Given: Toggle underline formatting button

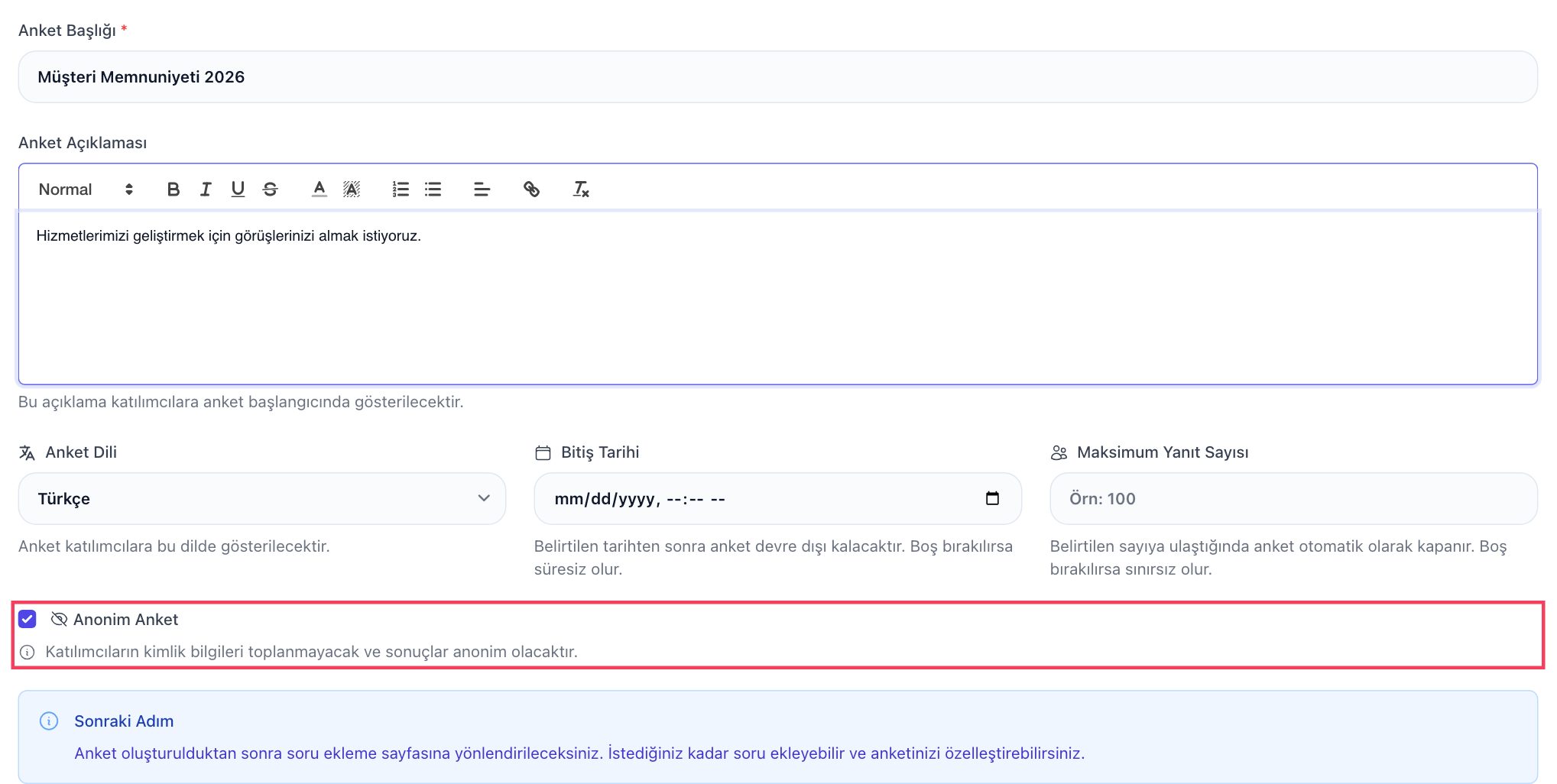Looking at the screenshot, I should click(x=238, y=189).
